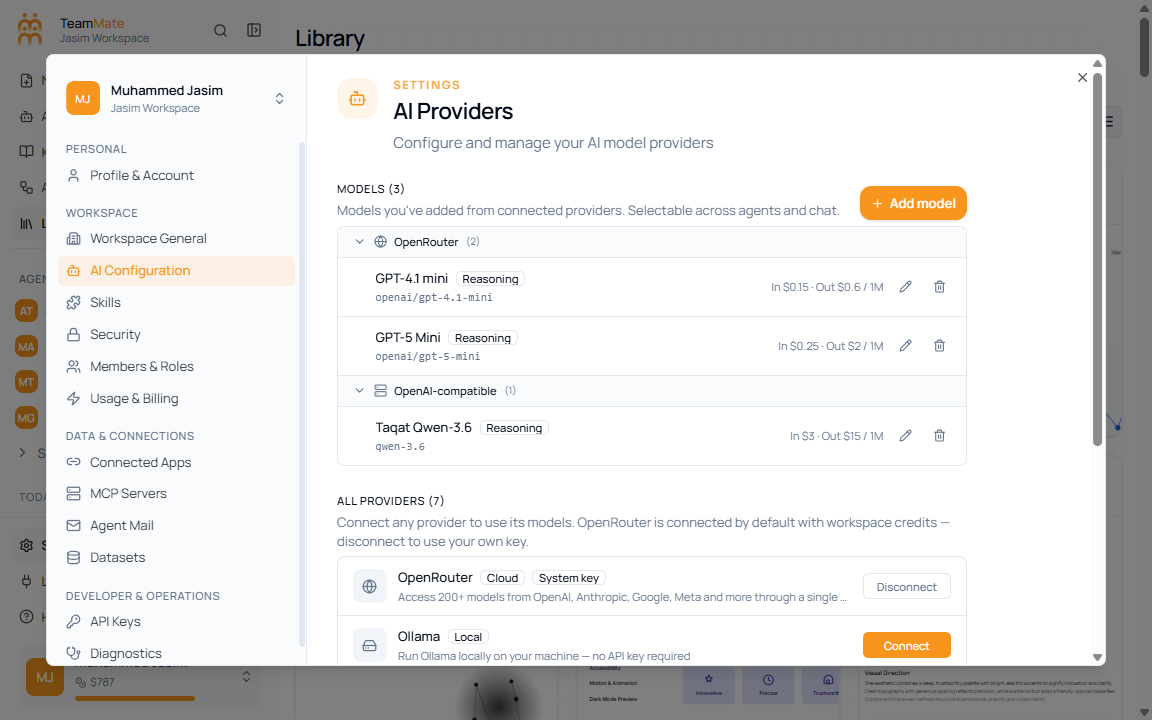Open the workspace switcher next to Muhammed Jasim

(x=279, y=98)
